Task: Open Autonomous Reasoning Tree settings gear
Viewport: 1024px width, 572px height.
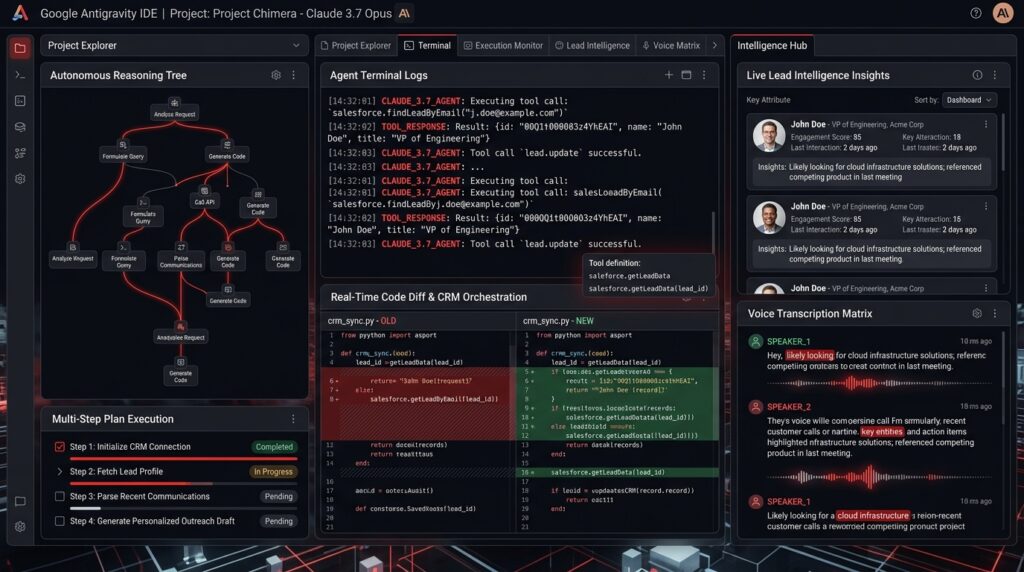Action: coord(276,75)
